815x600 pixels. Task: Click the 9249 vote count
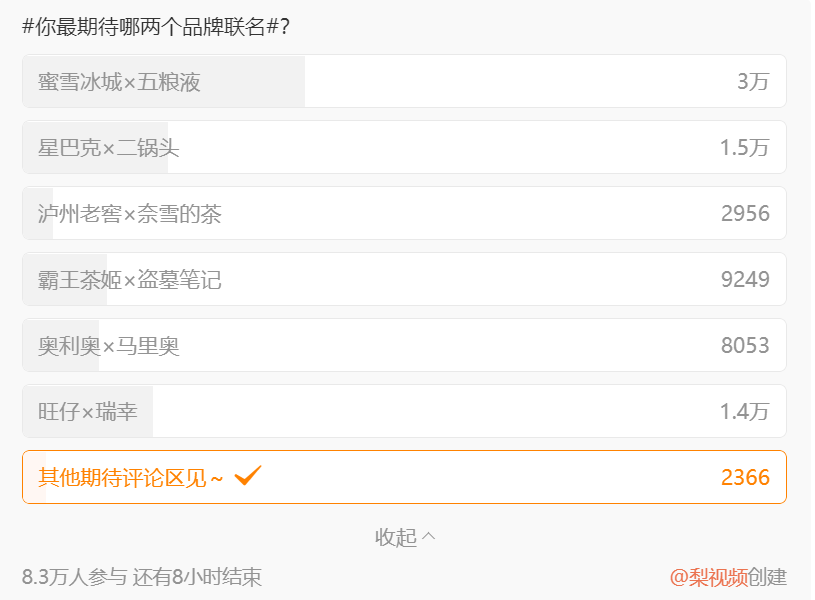[745, 280]
